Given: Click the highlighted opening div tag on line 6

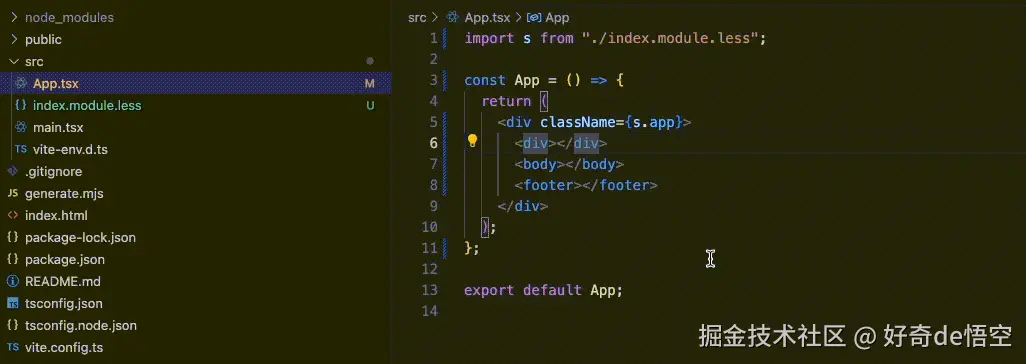Looking at the screenshot, I should [535, 143].
